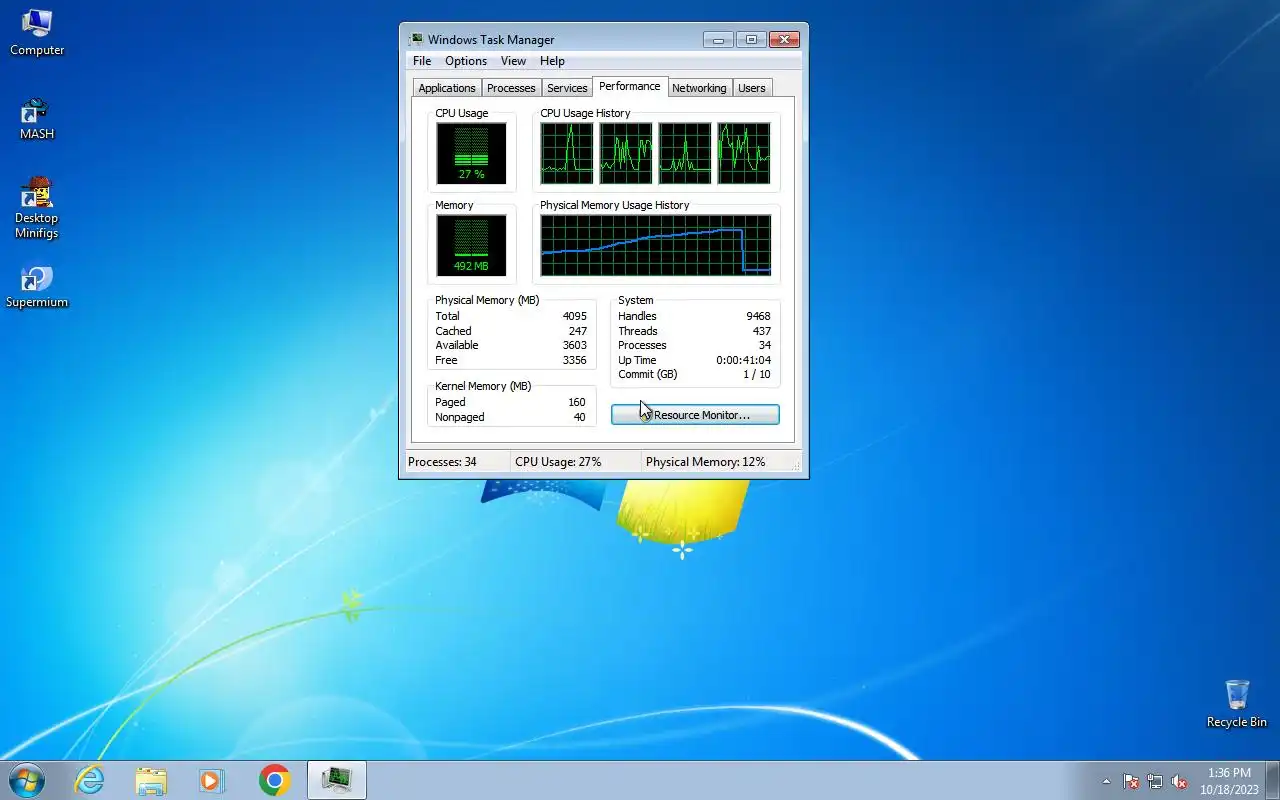Open Windows Explorer folder on taskbar
This screenshot has height=800, width=1280.
tap(151, 780)
